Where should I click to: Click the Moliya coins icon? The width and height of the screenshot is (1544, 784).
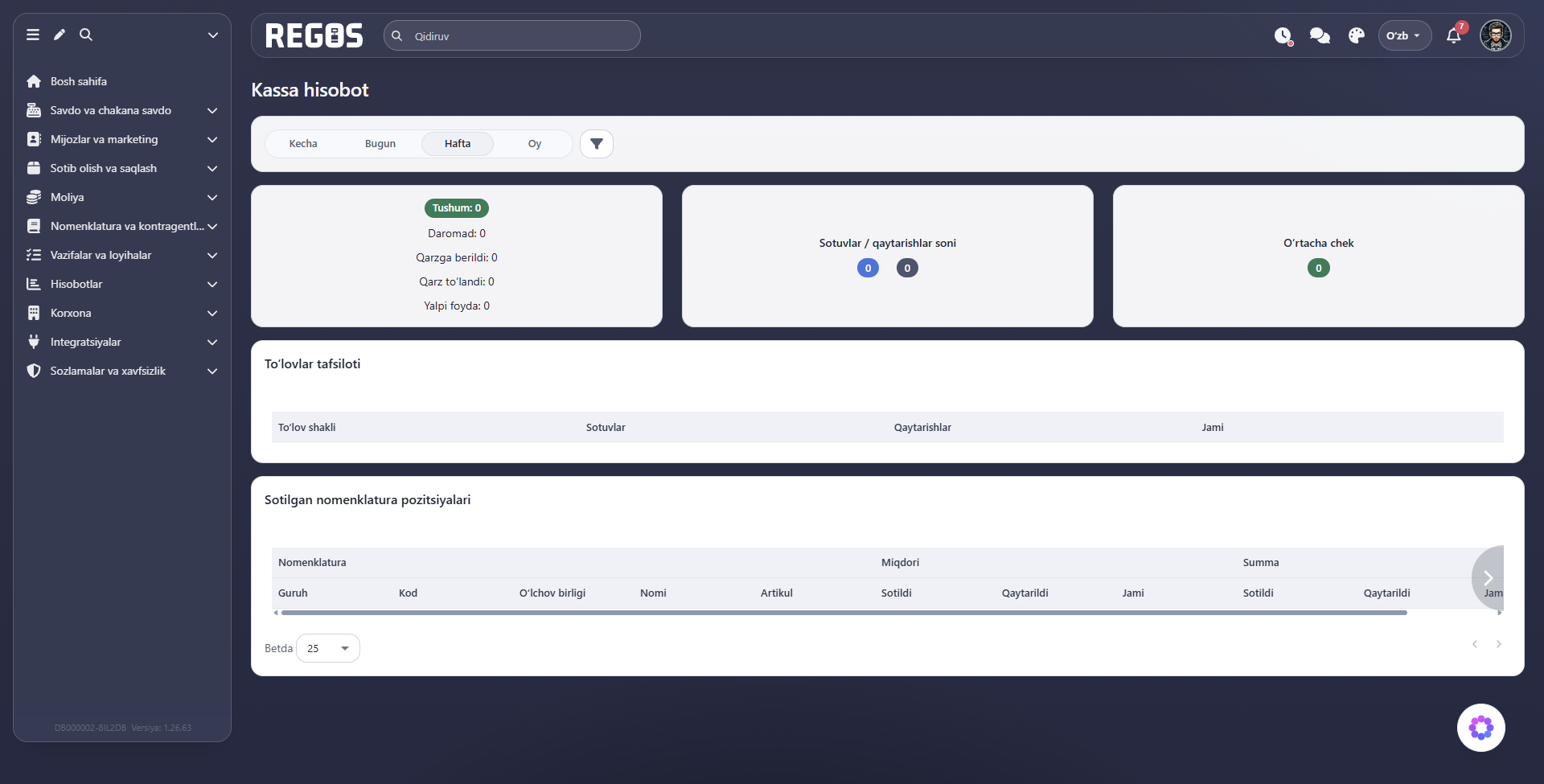pos(34,197)
